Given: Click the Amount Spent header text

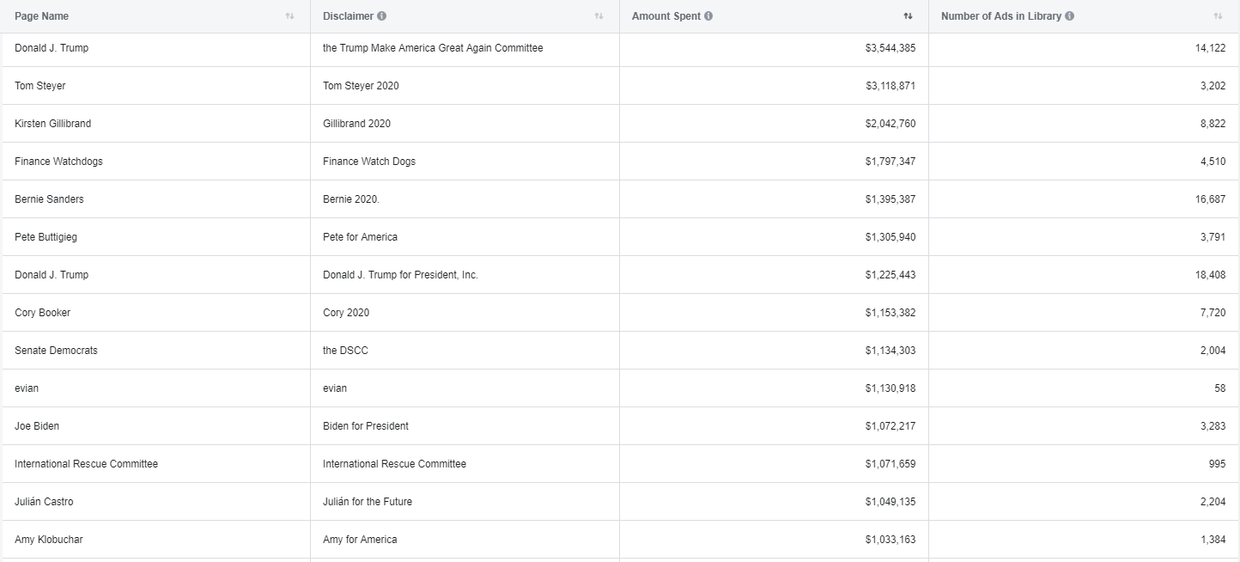Looking at the screenshot, I should click(666, 16).
